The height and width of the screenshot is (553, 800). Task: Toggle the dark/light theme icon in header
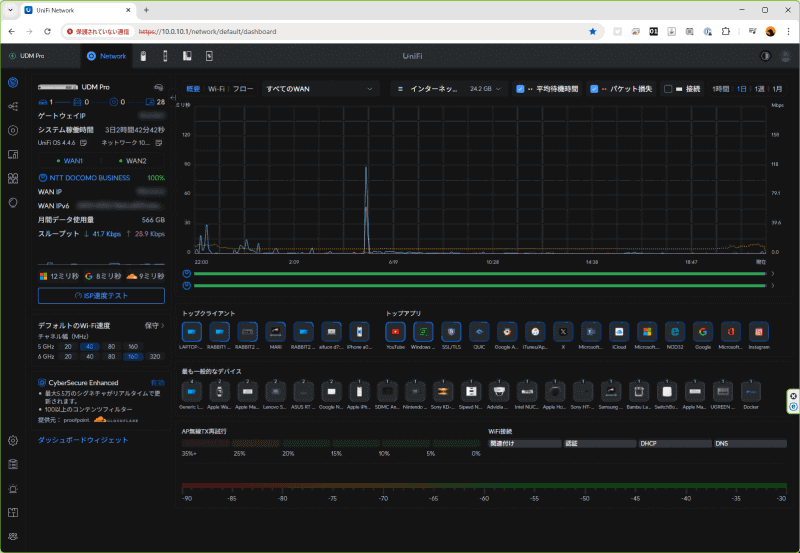765,56
